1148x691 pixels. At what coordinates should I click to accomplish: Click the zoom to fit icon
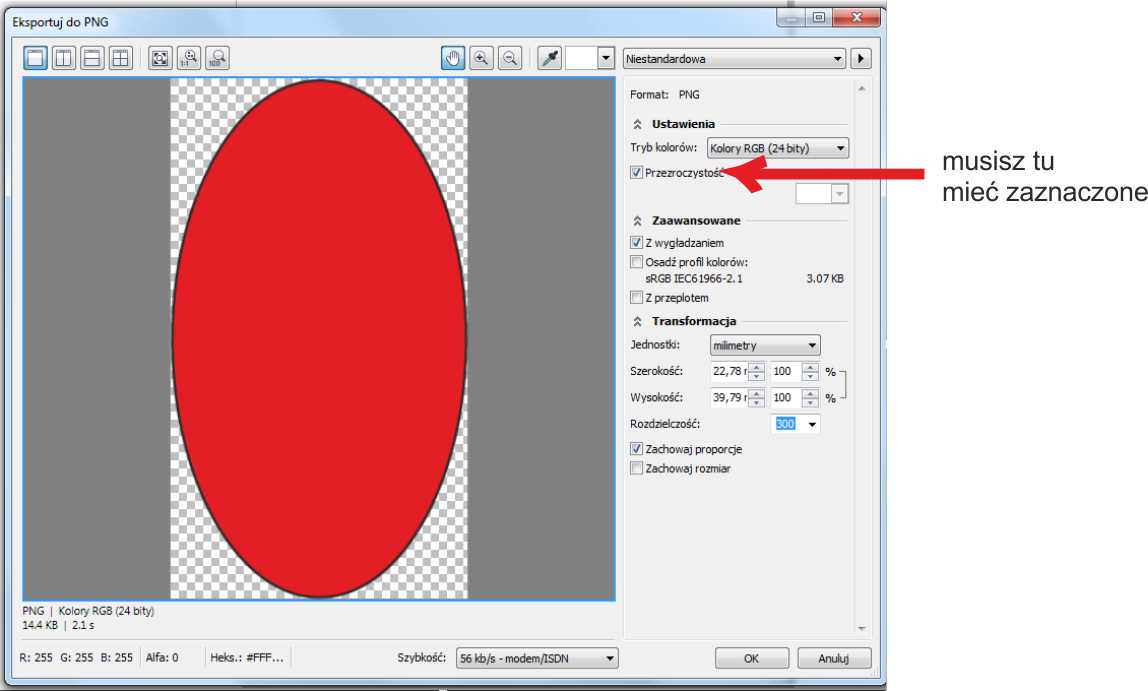(x=160, y=59)
